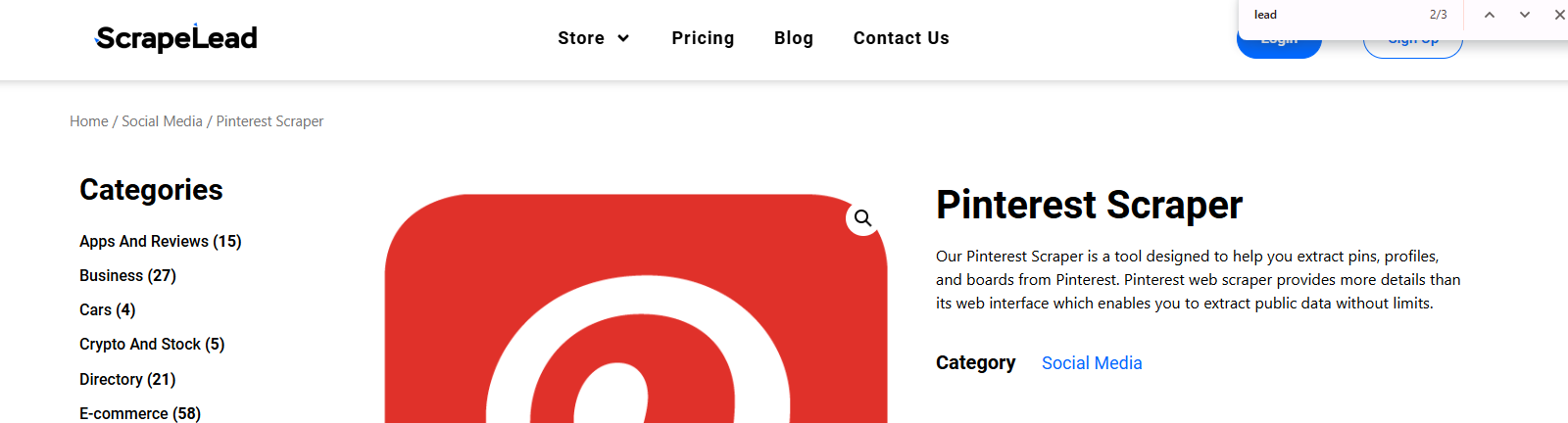Select E-commerce (58) category

[x=140, y=413]
